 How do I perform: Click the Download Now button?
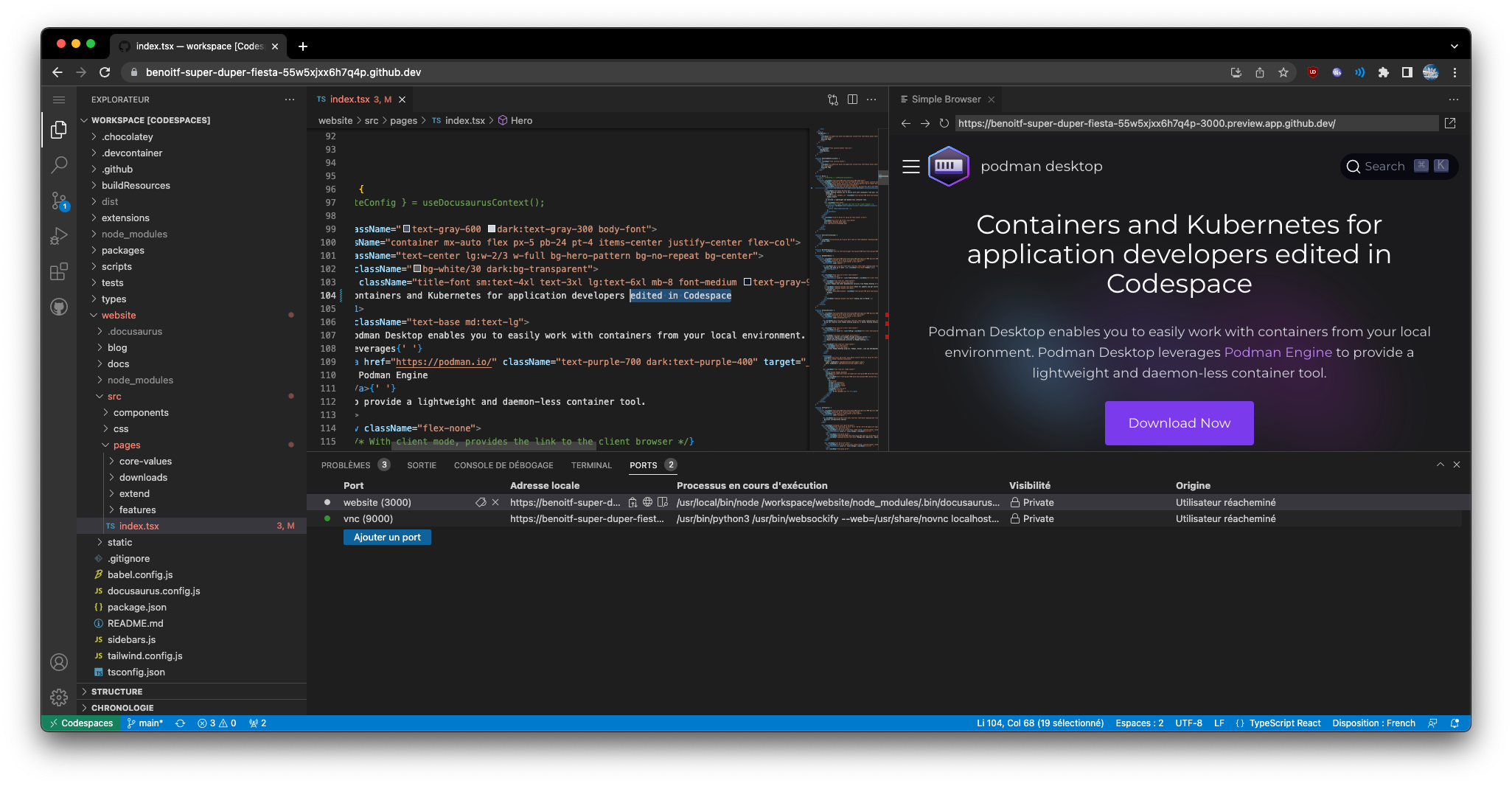coord(1178,422)
